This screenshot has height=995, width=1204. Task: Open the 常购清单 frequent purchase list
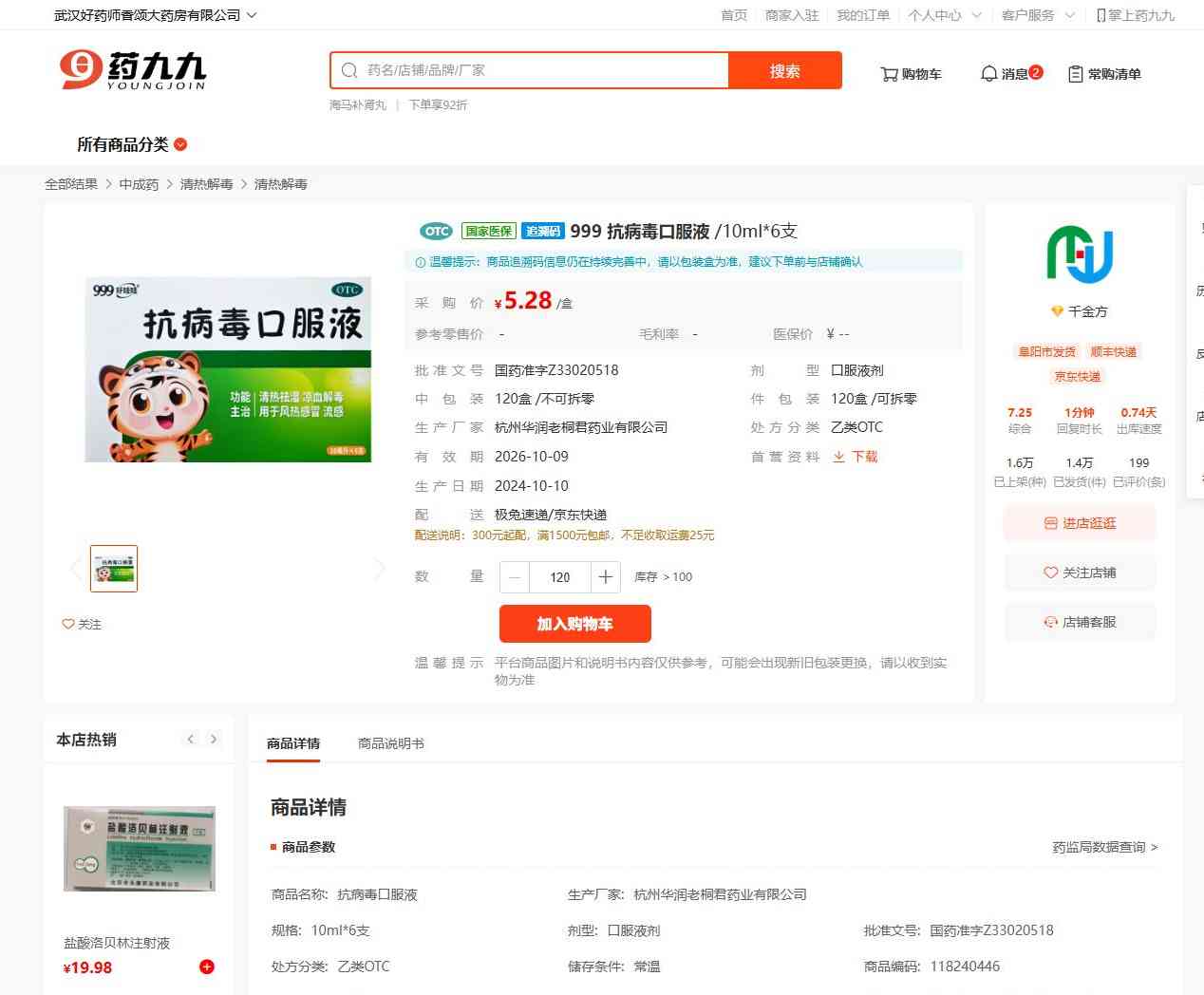click(1104, 74)
